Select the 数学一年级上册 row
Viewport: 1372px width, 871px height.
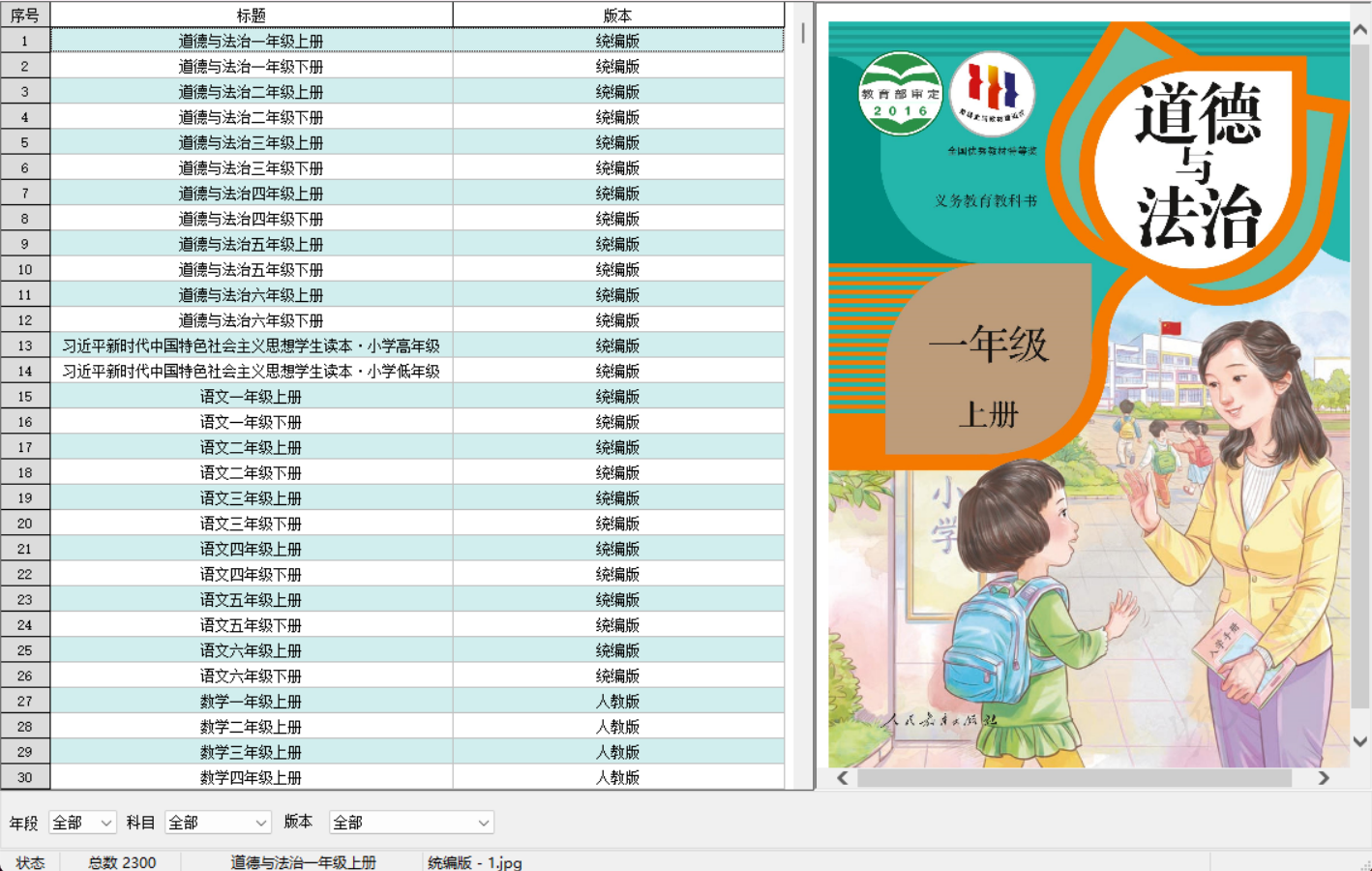tap(252, 701)
